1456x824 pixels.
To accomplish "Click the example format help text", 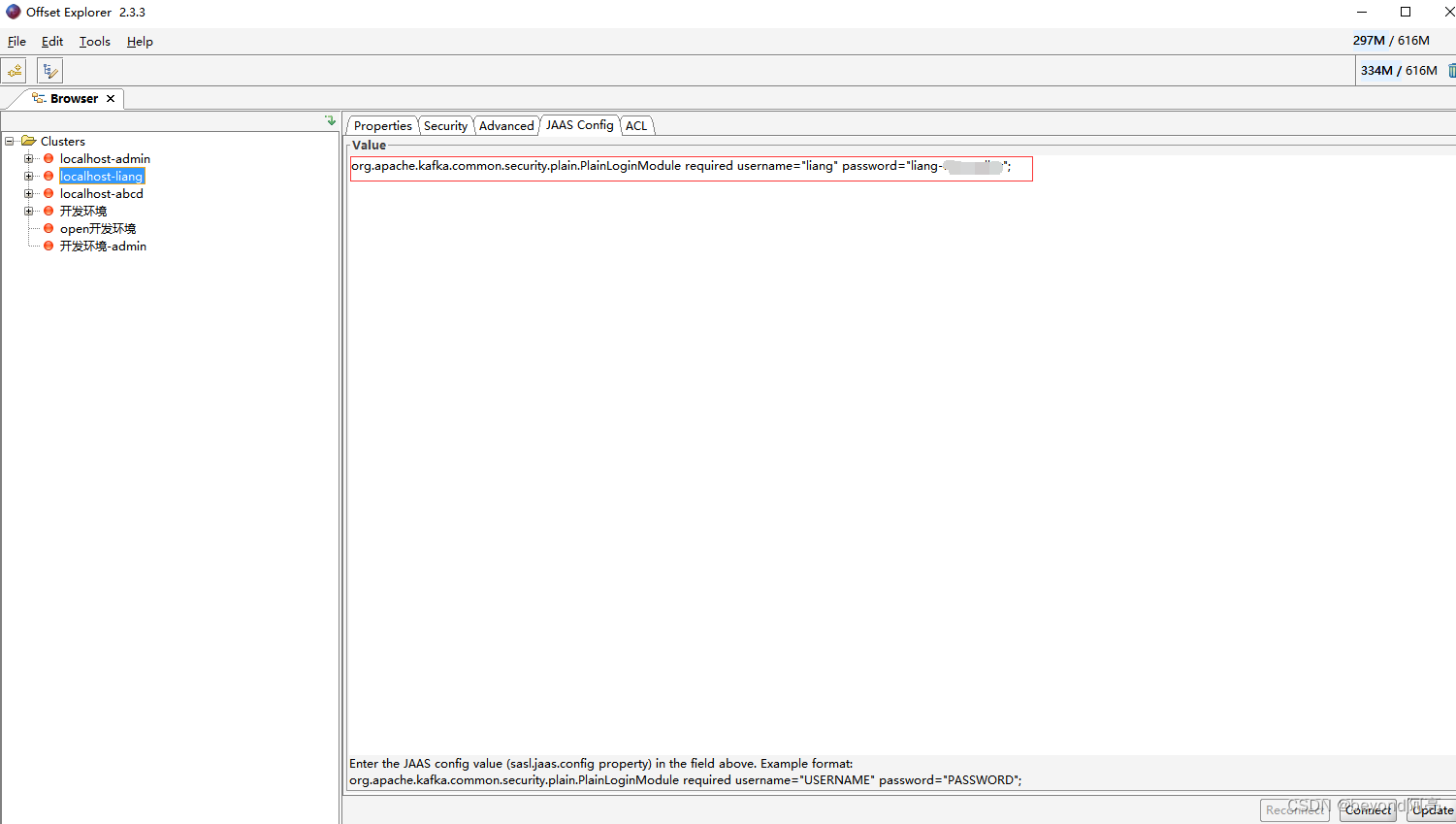I will (x=685, y=772).
